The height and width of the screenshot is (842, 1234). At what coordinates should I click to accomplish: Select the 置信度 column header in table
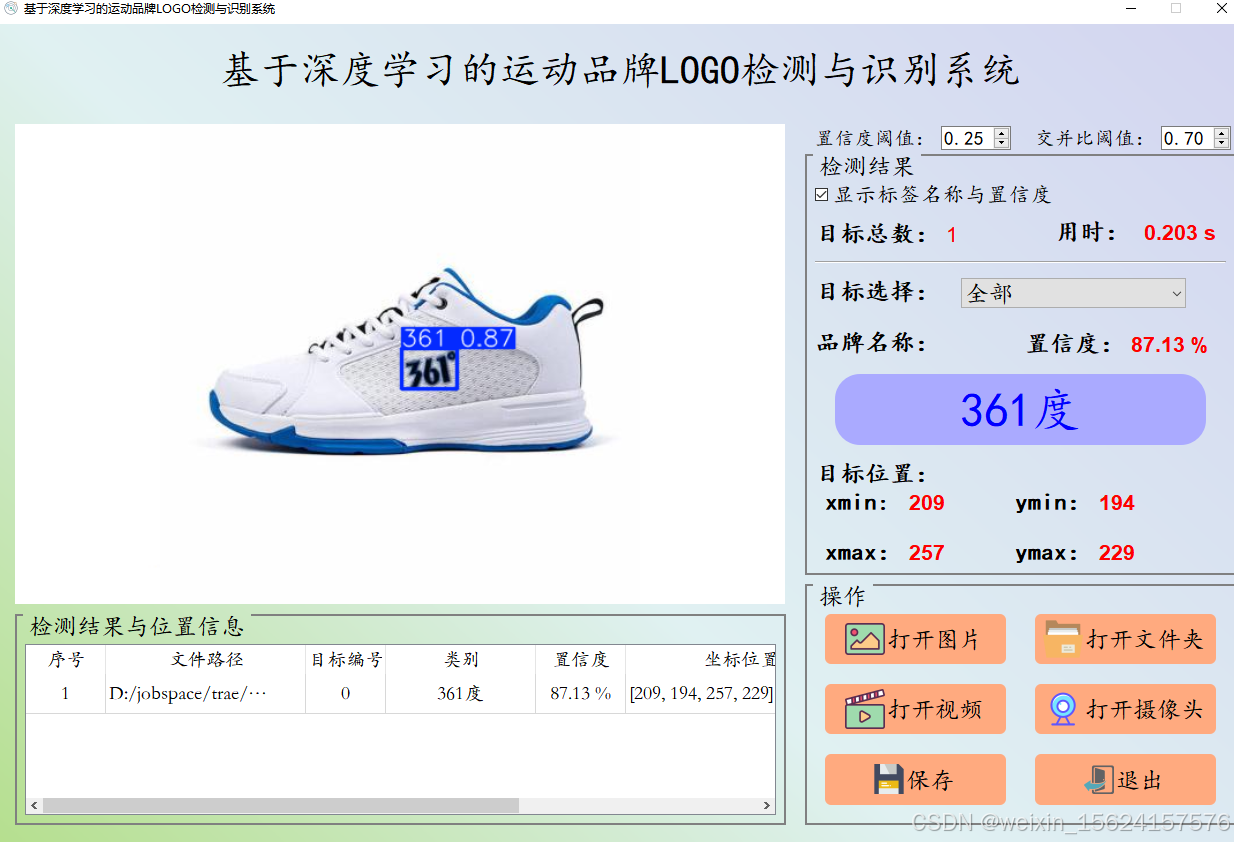coord(581,660)
